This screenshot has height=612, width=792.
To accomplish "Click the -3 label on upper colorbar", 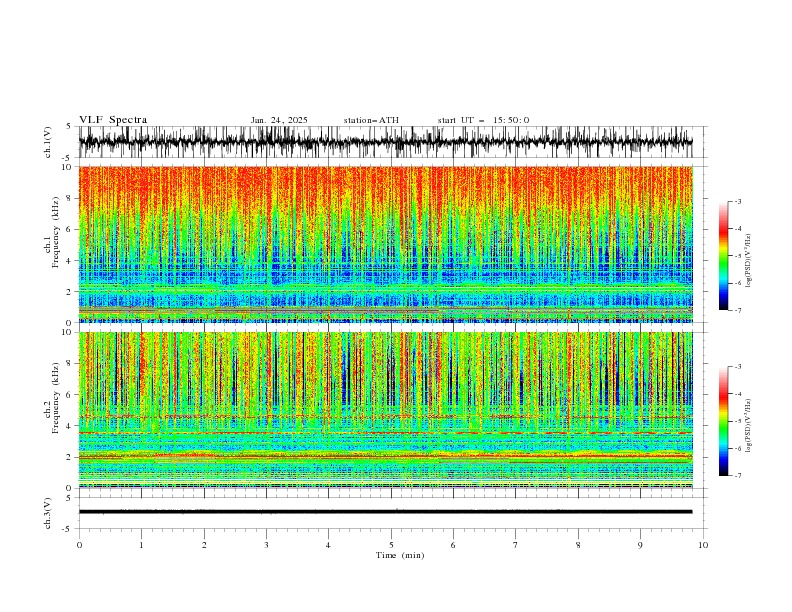I will [x=738, y=201].
